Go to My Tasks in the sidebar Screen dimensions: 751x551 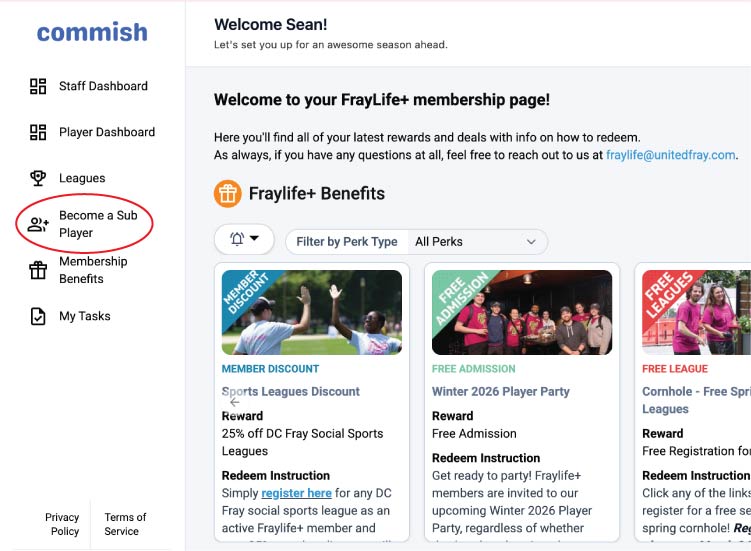point(85,316)
